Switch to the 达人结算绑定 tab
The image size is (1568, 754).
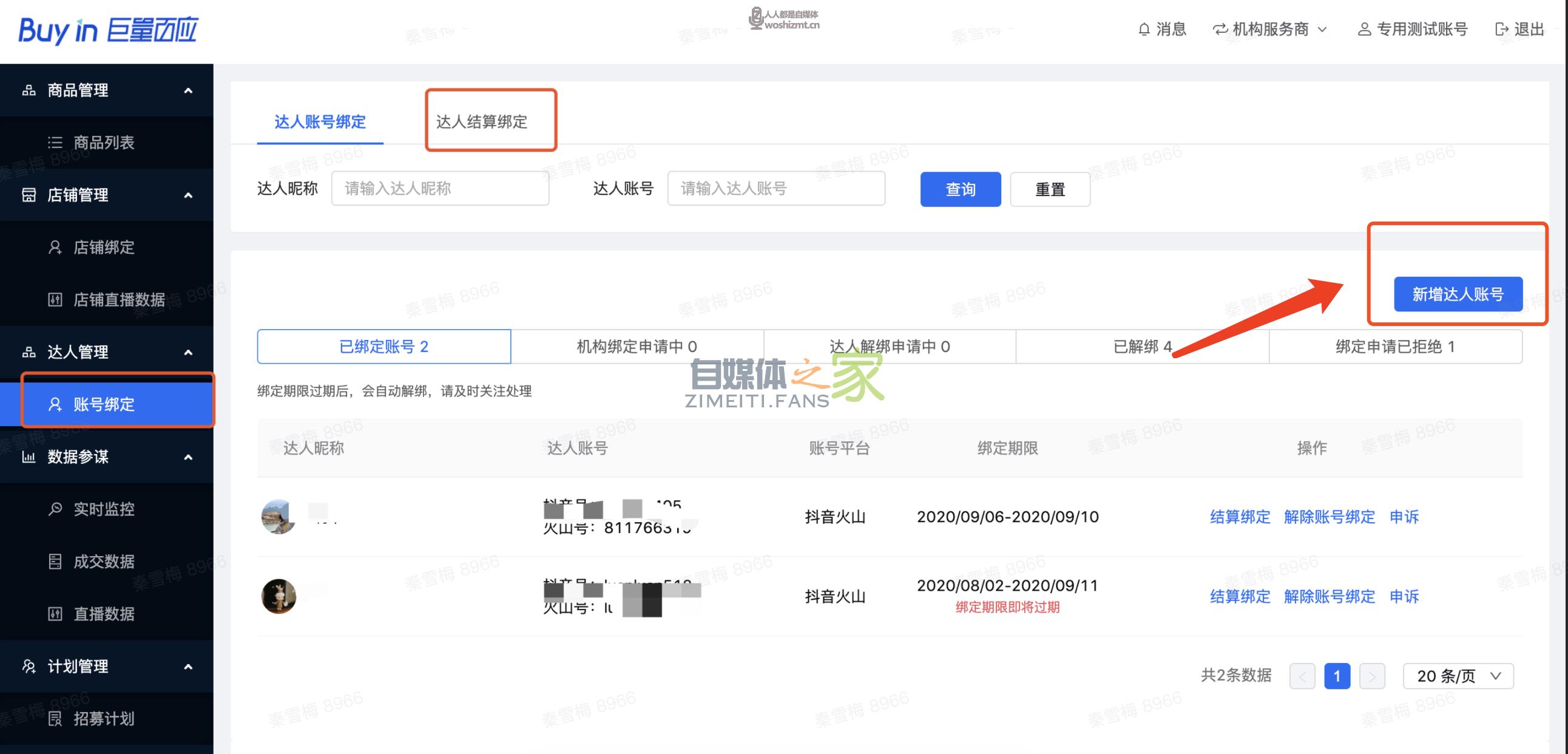[481, 122]
